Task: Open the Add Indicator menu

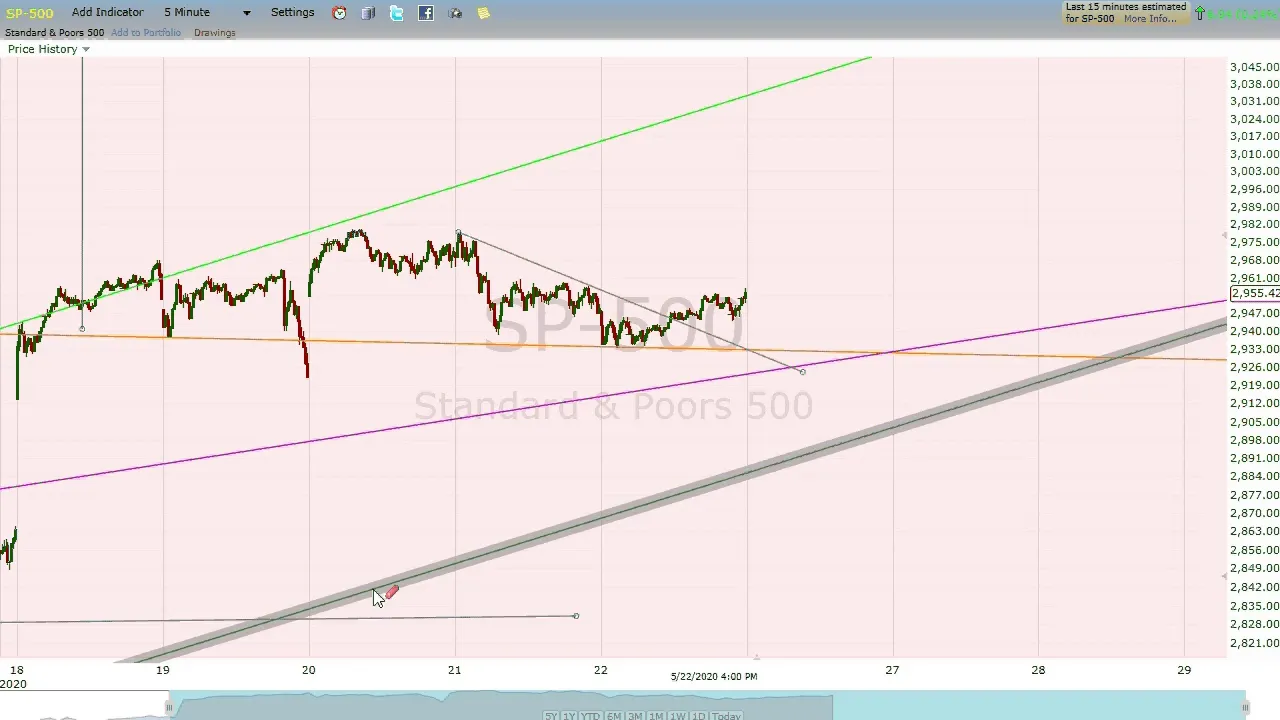Action: click(107, 12)
